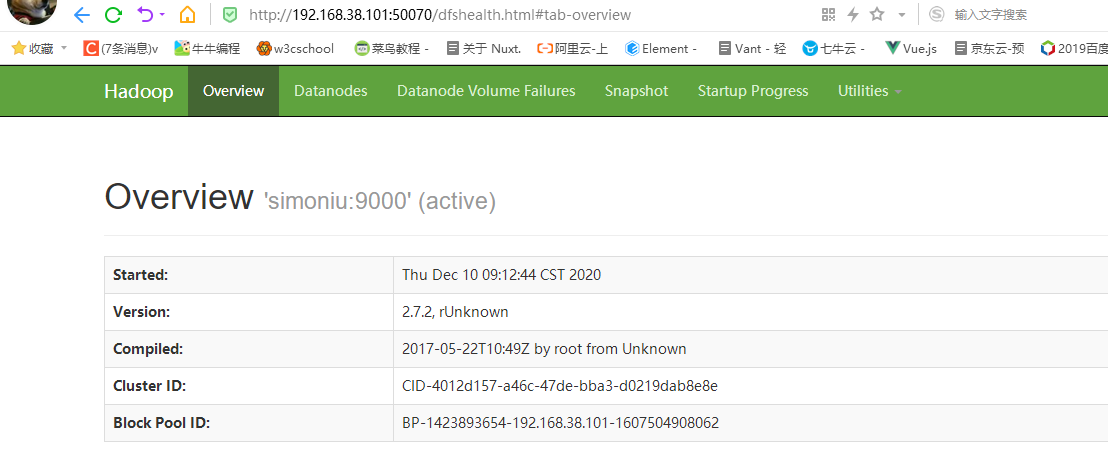Expand the undo history dropdown arrow
Screen dimensions: 1108x462
pyautogui.click(x=162, y=15)
